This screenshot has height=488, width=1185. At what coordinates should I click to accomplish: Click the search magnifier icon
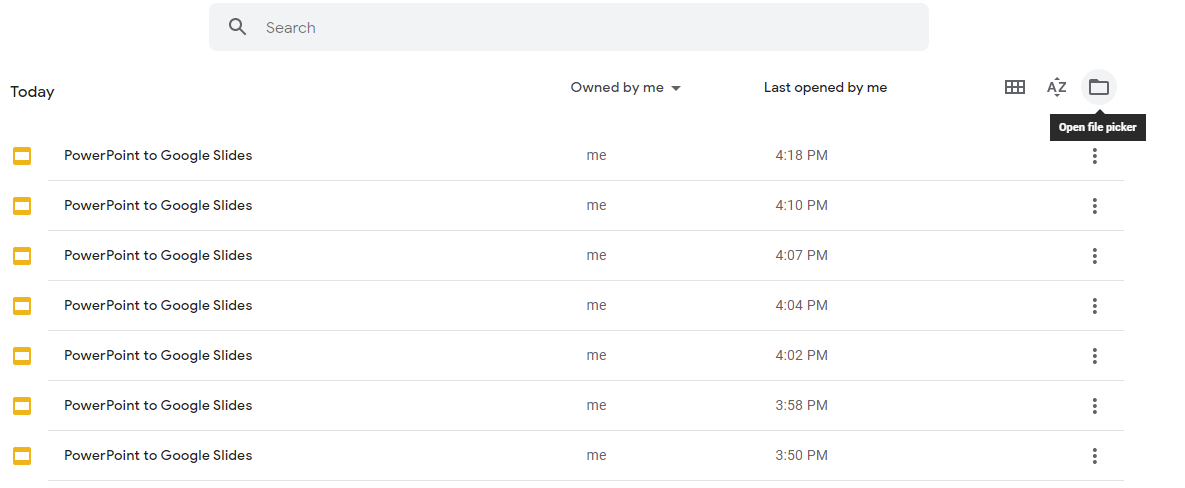click(237, 27)
